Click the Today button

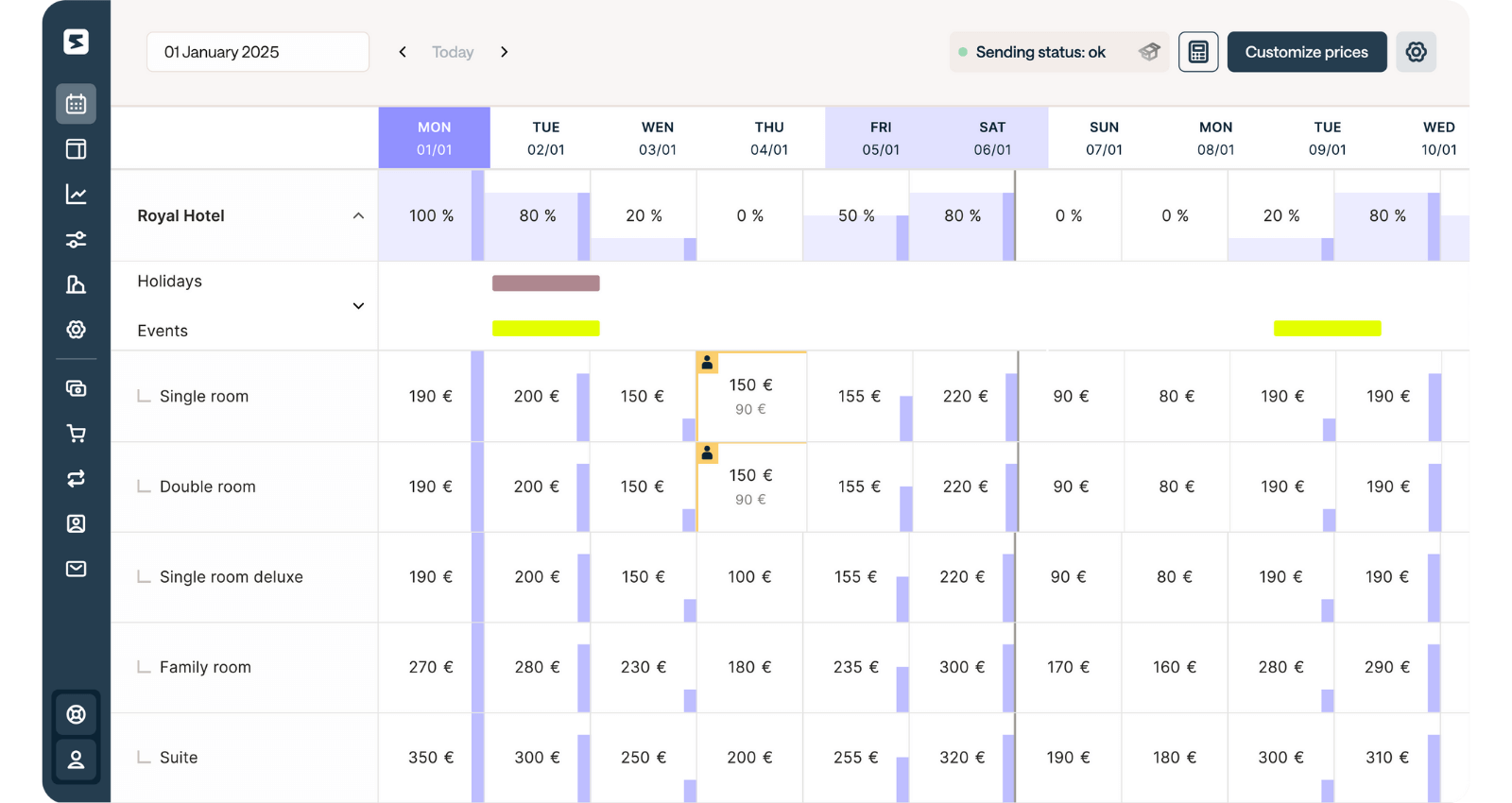453,52
